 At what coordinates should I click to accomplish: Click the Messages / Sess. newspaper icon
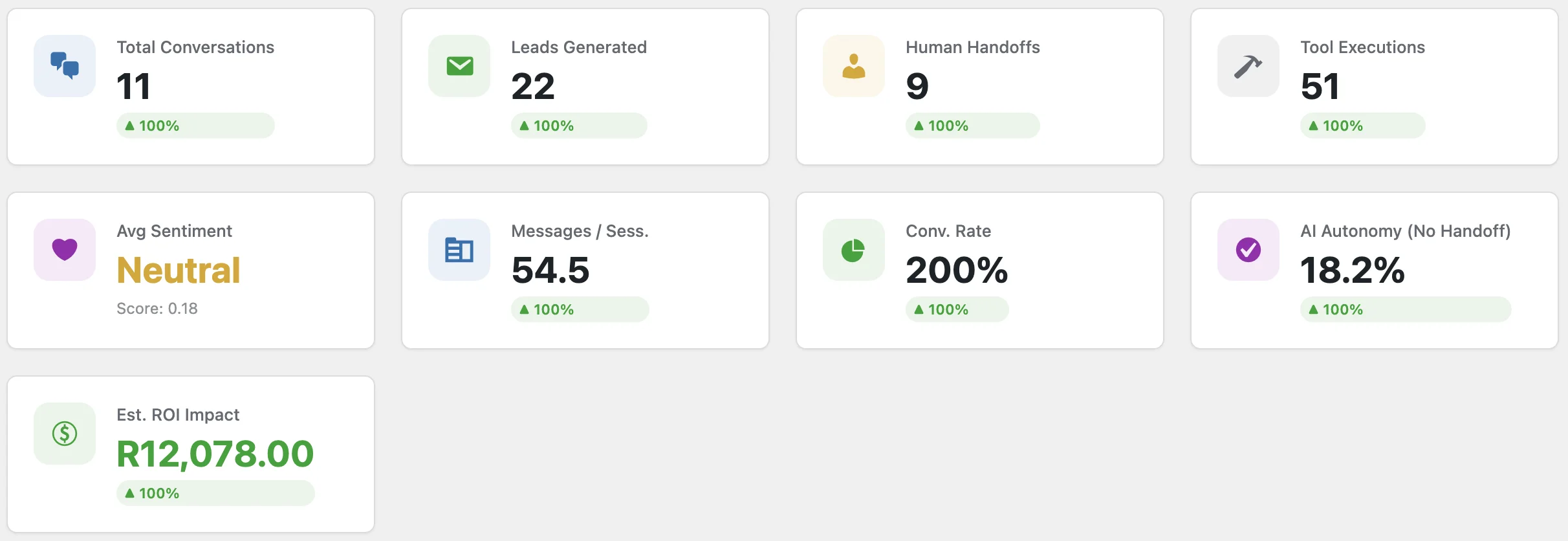(459, 250)
